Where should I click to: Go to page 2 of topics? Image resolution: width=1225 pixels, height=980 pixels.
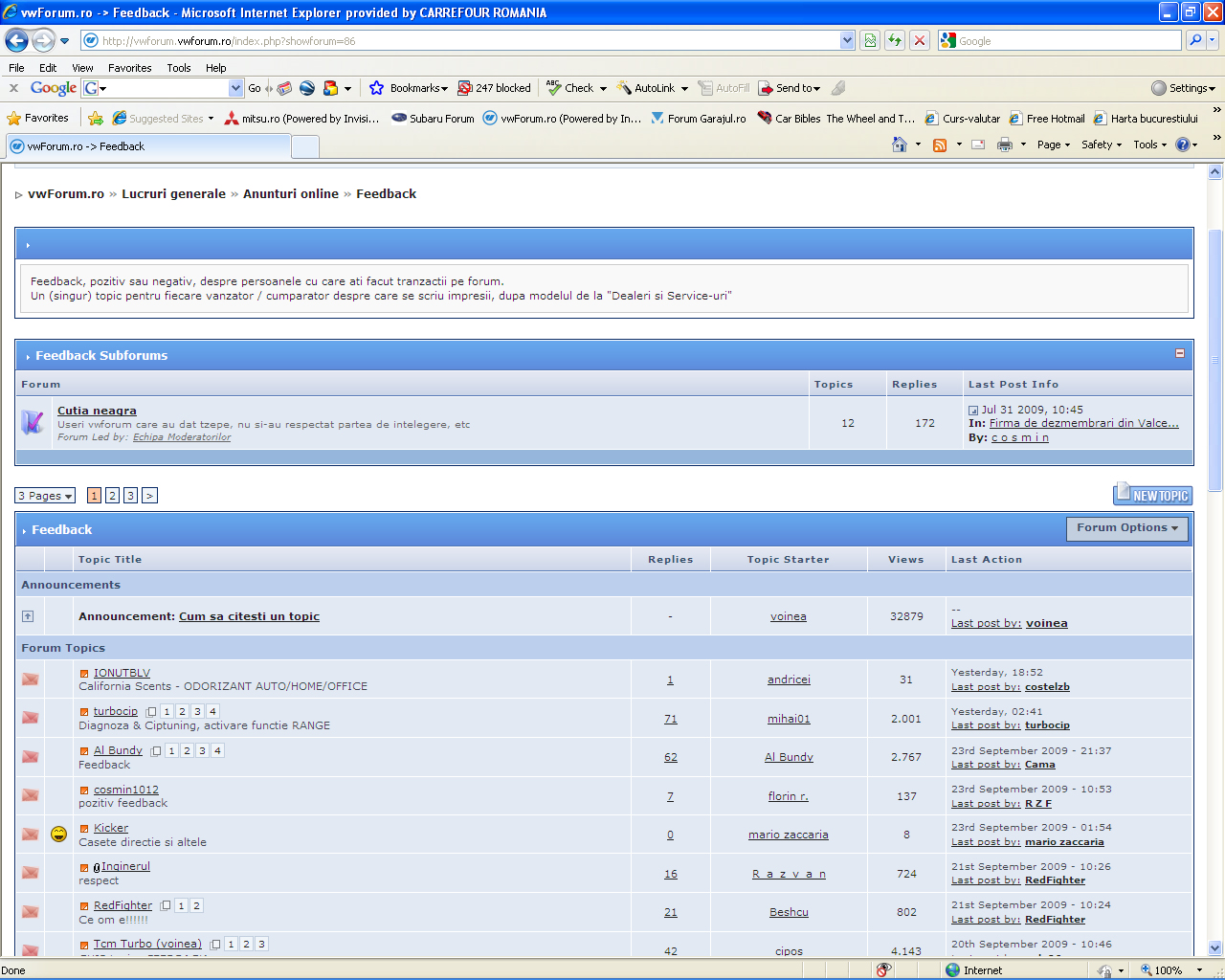[112, 496]
